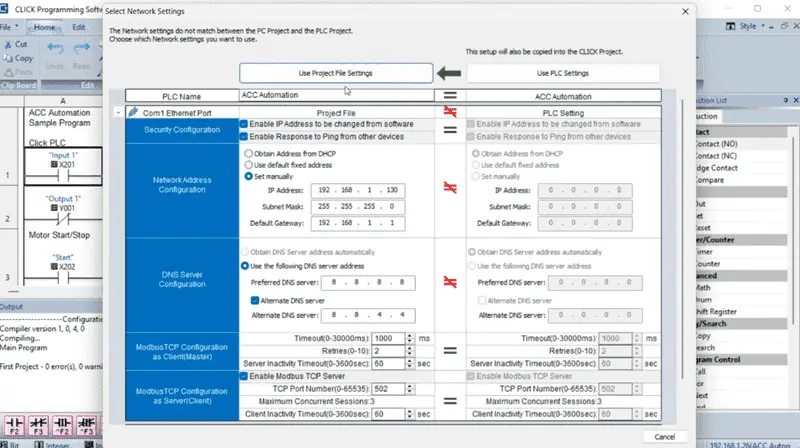Image resolution: width=800 pixels, height=448 pixels.
Task: Click dialog vertical scrollbar
Action: point(682,240)
